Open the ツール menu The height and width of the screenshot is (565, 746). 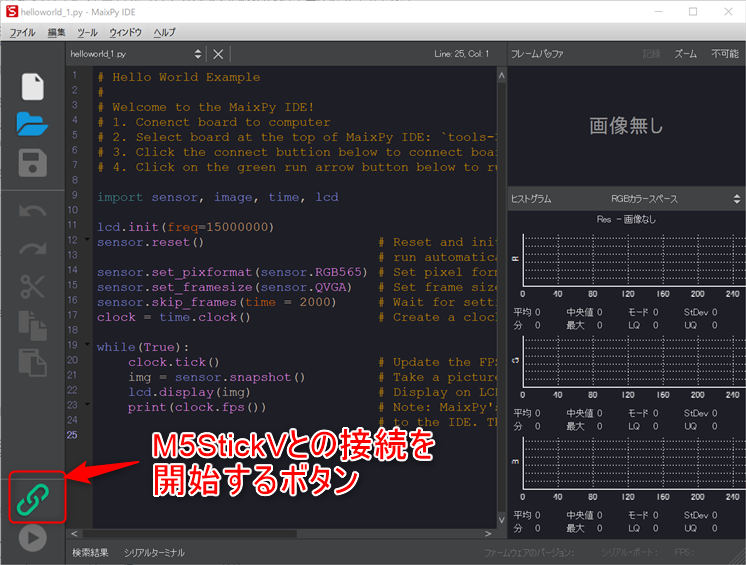(87, 32)
